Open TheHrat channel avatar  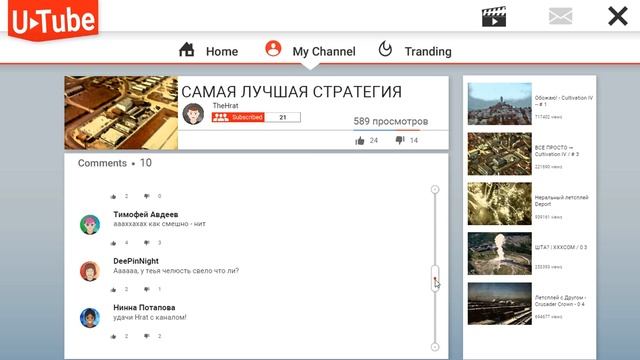pyautogui.click(x=193, y=114)
